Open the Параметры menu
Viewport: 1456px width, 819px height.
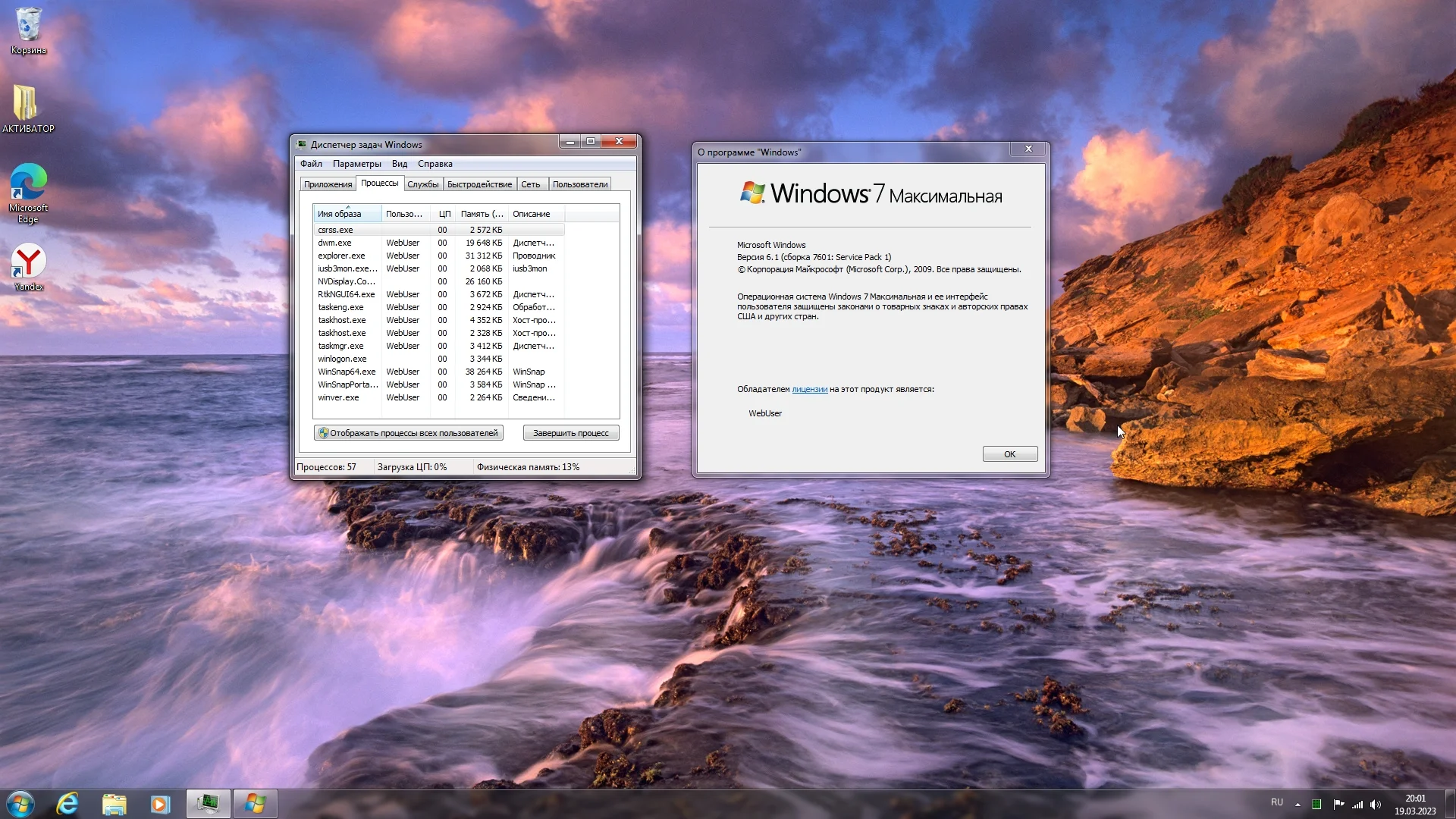click(x=356, y=164)
